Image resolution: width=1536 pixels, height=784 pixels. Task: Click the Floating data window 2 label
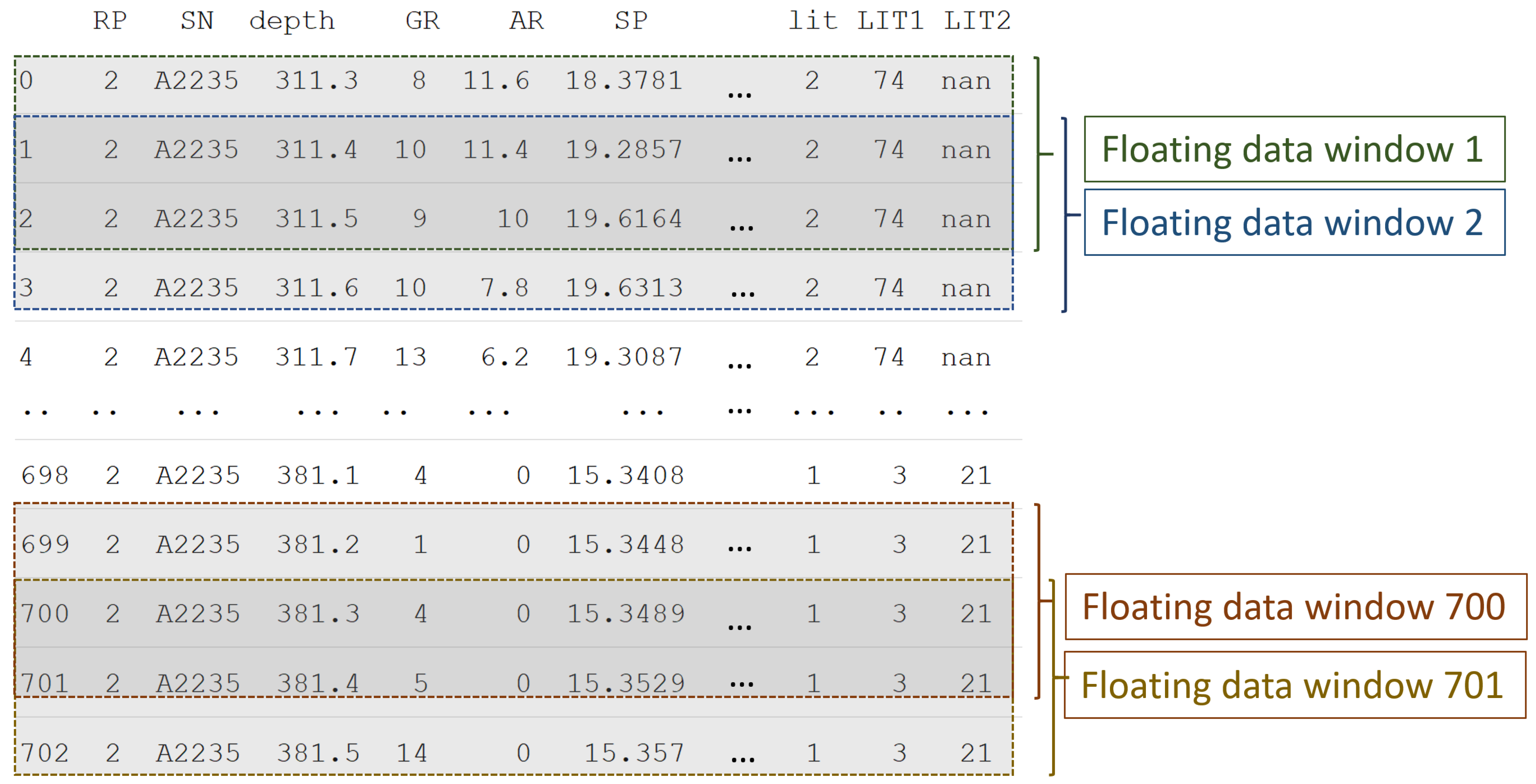coord(1294,222)
